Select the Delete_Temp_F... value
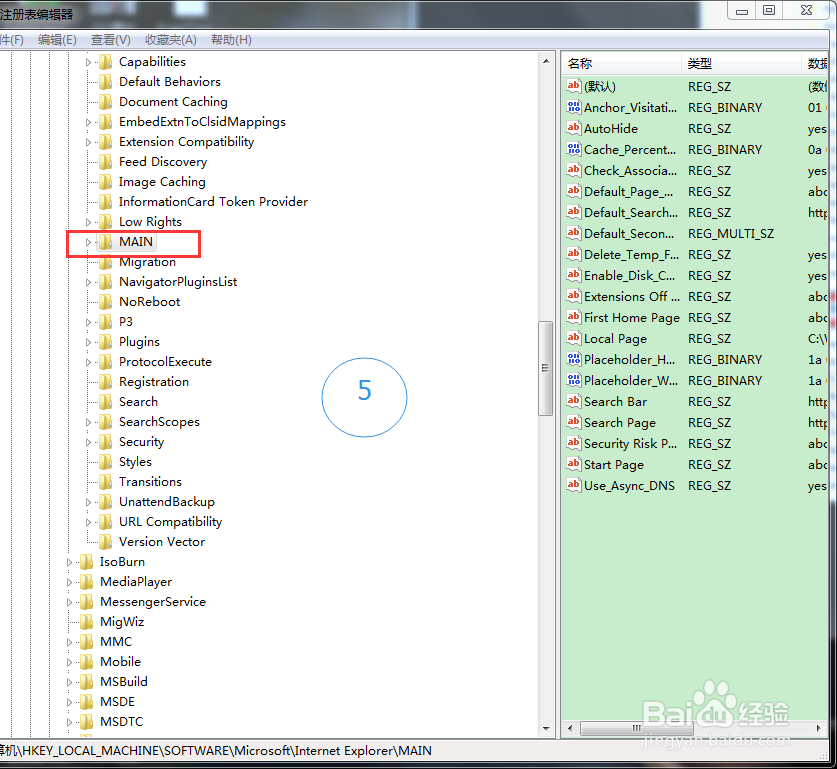This screenshot has width=837, height=769. coord(631,255)
